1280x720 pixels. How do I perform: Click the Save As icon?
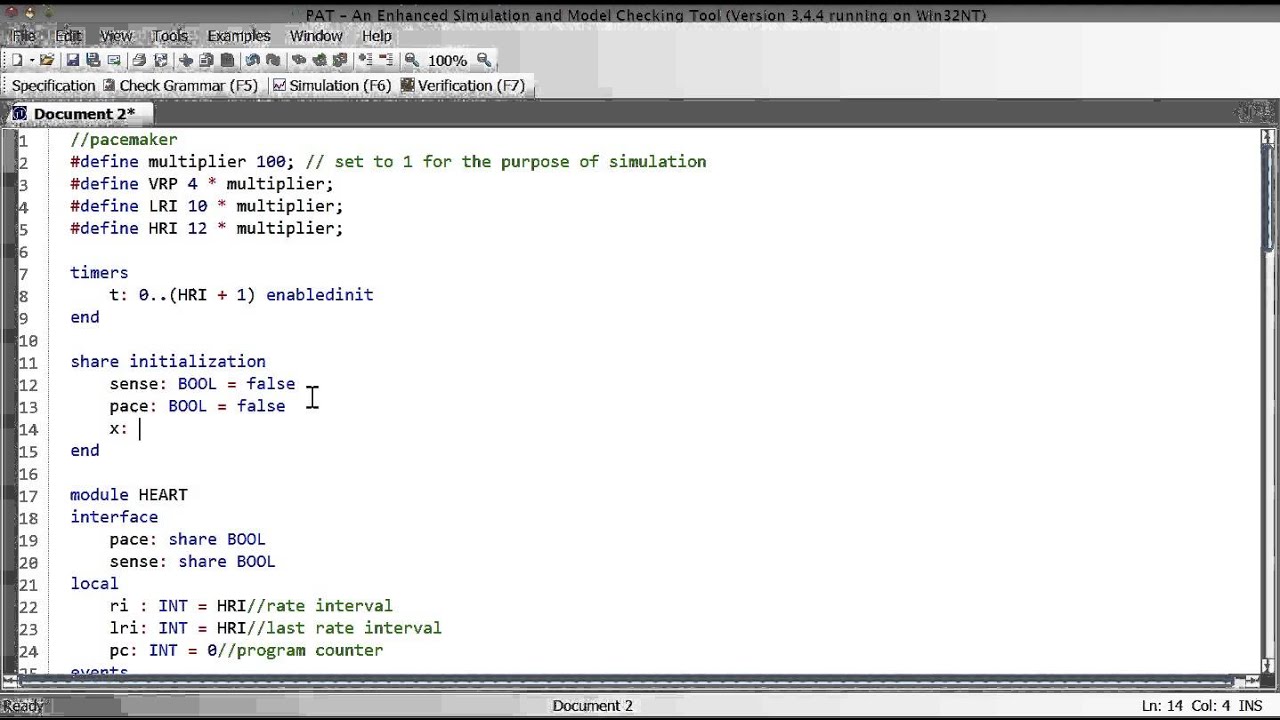click(x=114, y=60)
